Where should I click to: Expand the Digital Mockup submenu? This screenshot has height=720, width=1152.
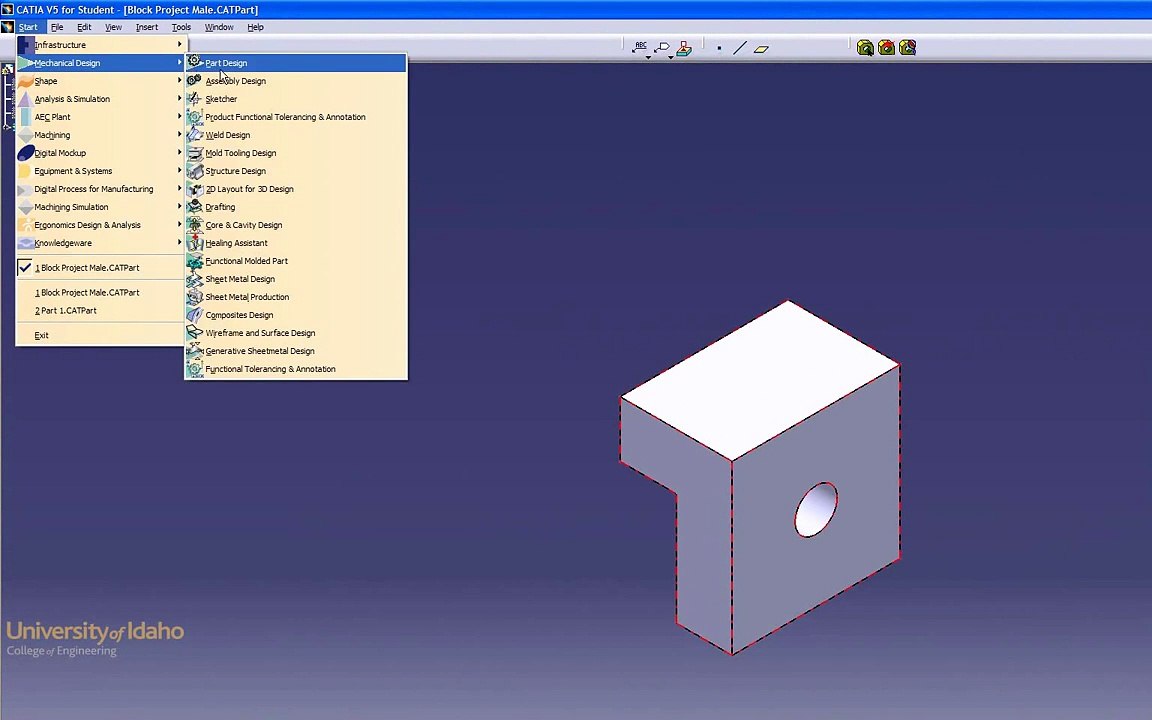[100, 153]
